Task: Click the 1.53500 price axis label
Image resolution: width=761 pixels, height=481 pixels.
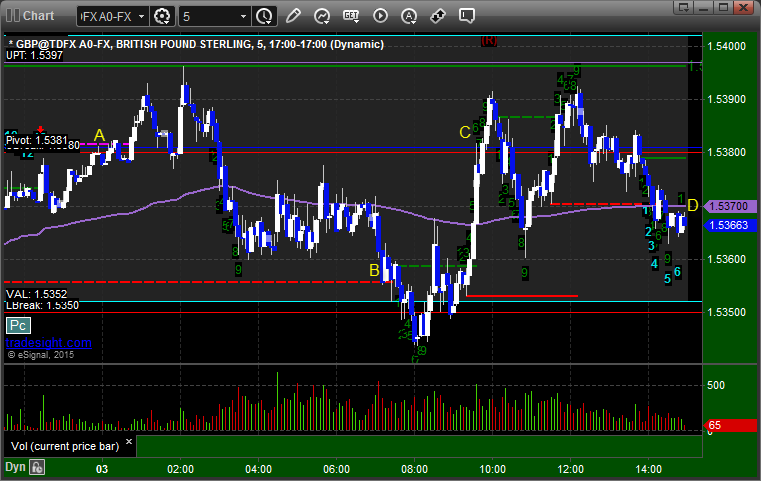Action: point(727,312)
